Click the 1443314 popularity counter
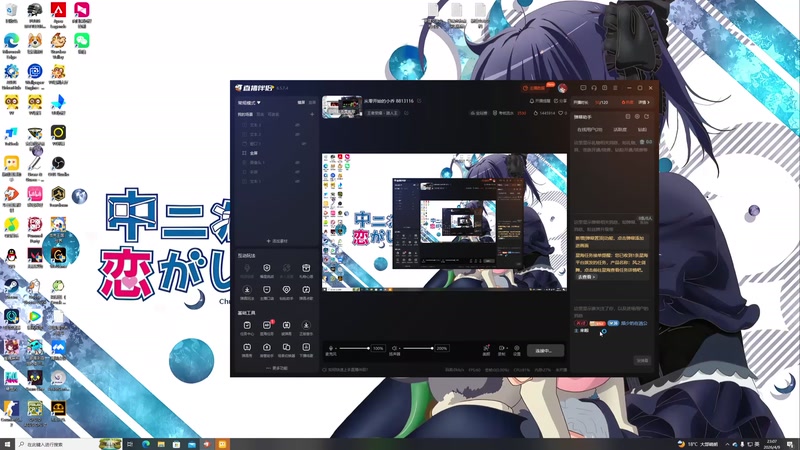Viewport: 800px width, 450px height. pos(544,113)
